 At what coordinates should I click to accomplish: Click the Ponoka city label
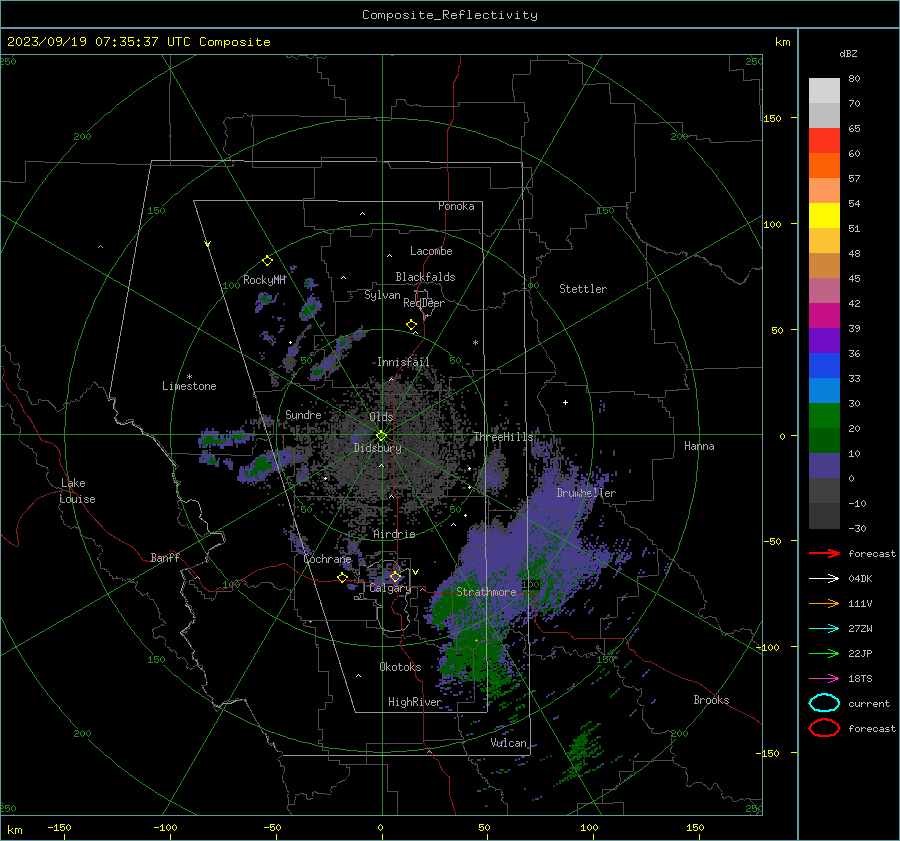[456, 206]
